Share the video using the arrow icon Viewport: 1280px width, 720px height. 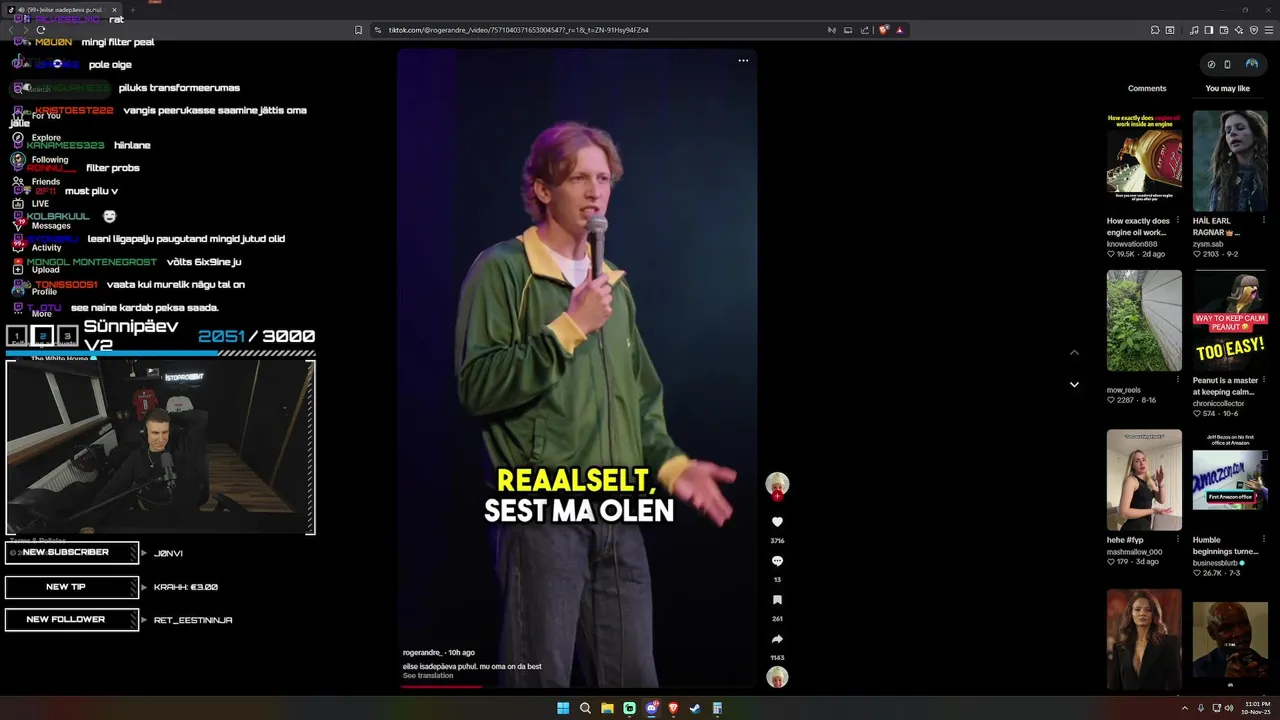(x=777, y=639)
